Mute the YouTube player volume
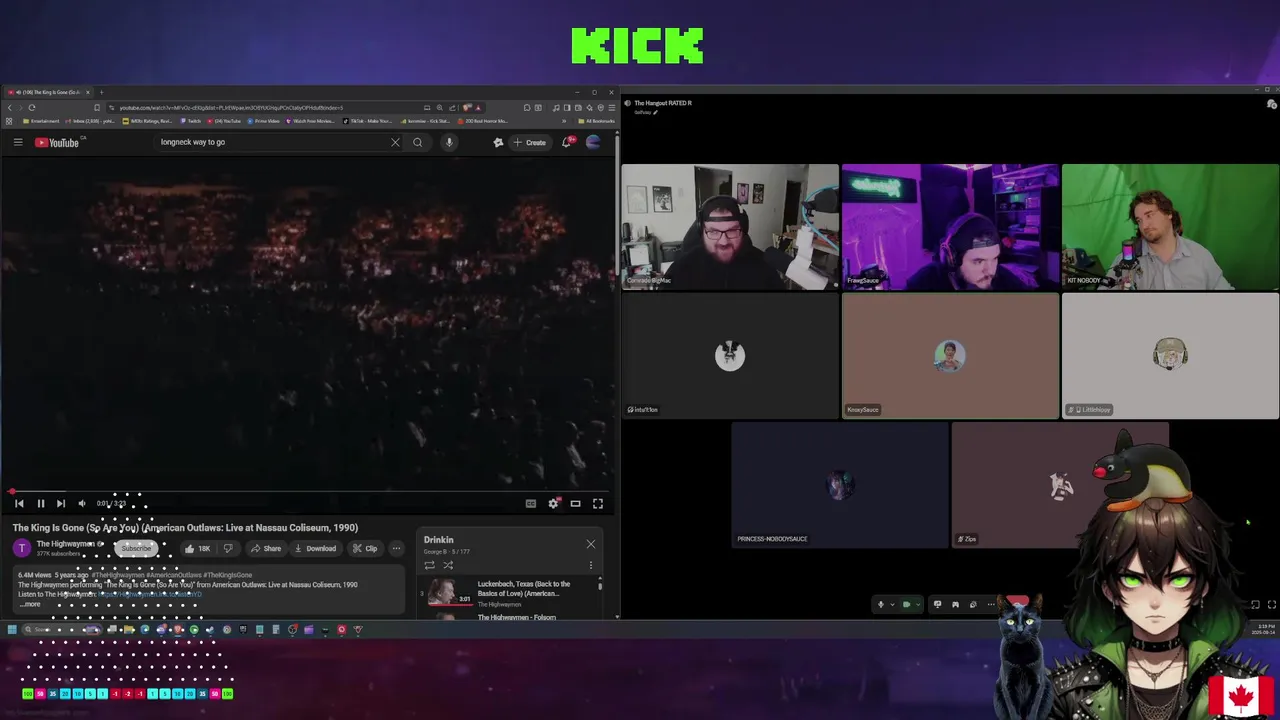The width and height of the screenshot is (1280, 720). 82,504
